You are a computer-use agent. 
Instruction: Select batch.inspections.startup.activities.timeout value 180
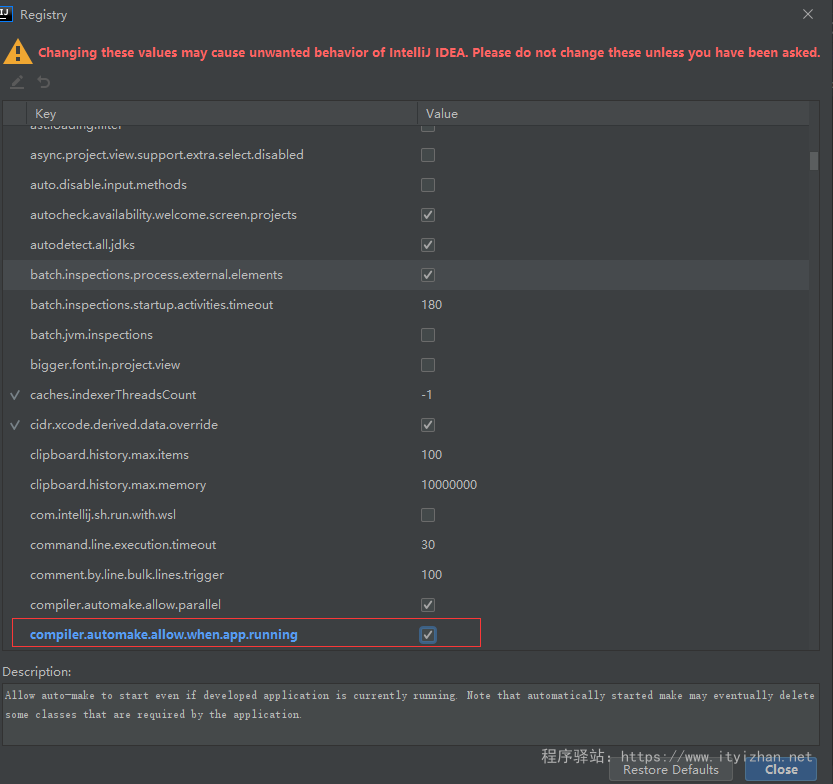(x=431, y=305)
